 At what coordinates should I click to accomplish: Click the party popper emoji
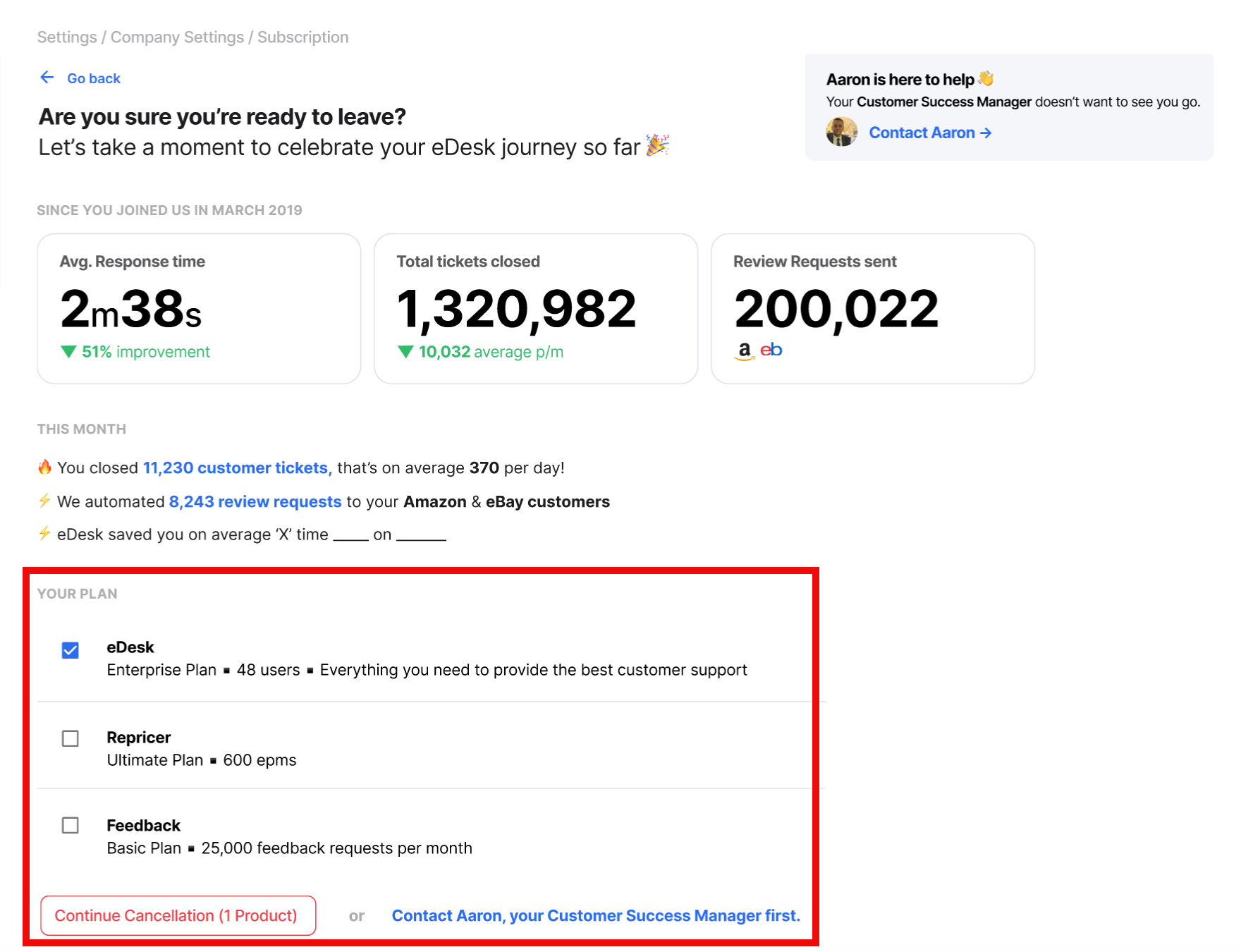point(657,145)
